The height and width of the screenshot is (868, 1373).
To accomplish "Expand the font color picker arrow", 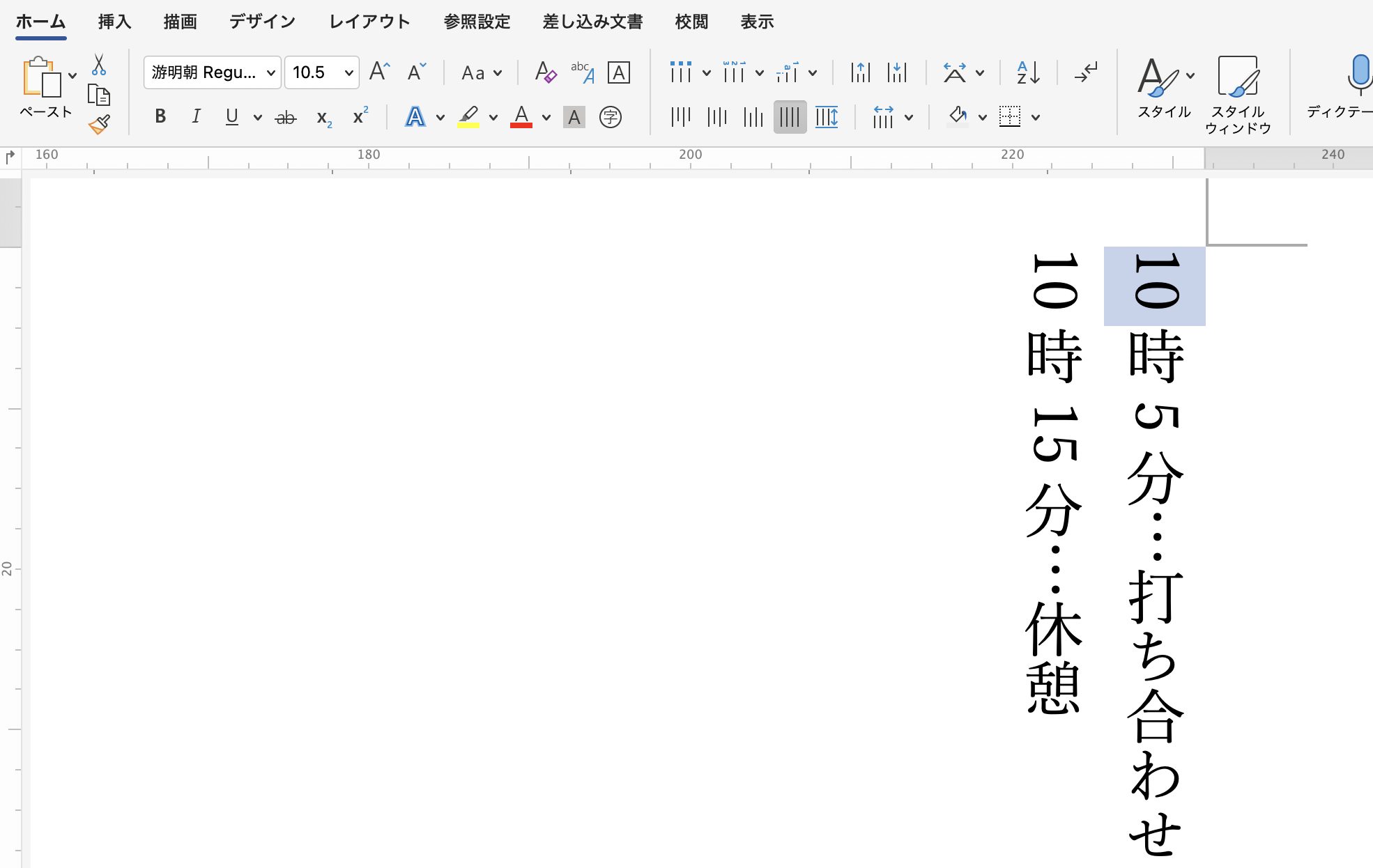I will 546,118.
